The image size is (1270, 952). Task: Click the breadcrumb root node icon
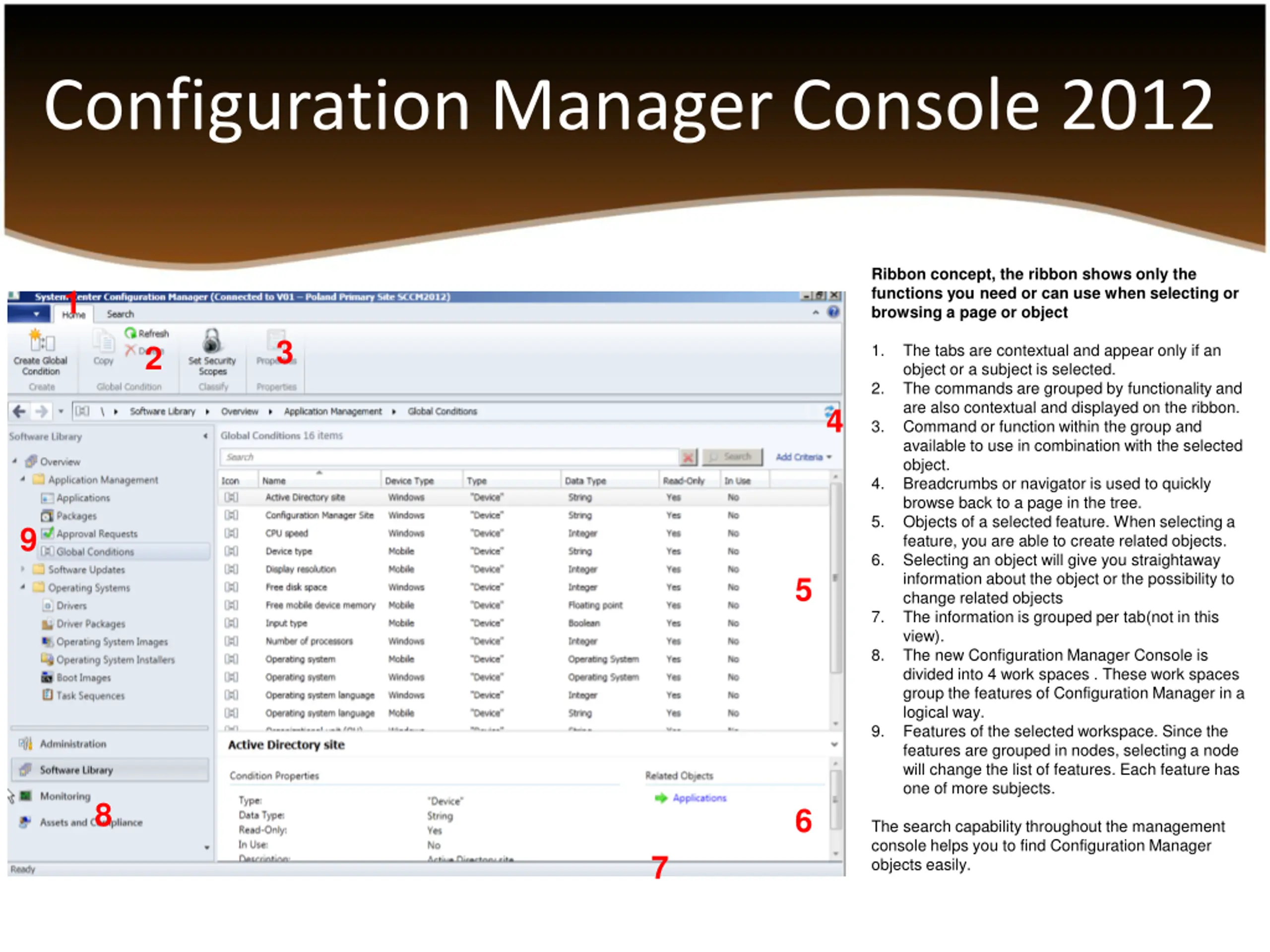point(83,411)
